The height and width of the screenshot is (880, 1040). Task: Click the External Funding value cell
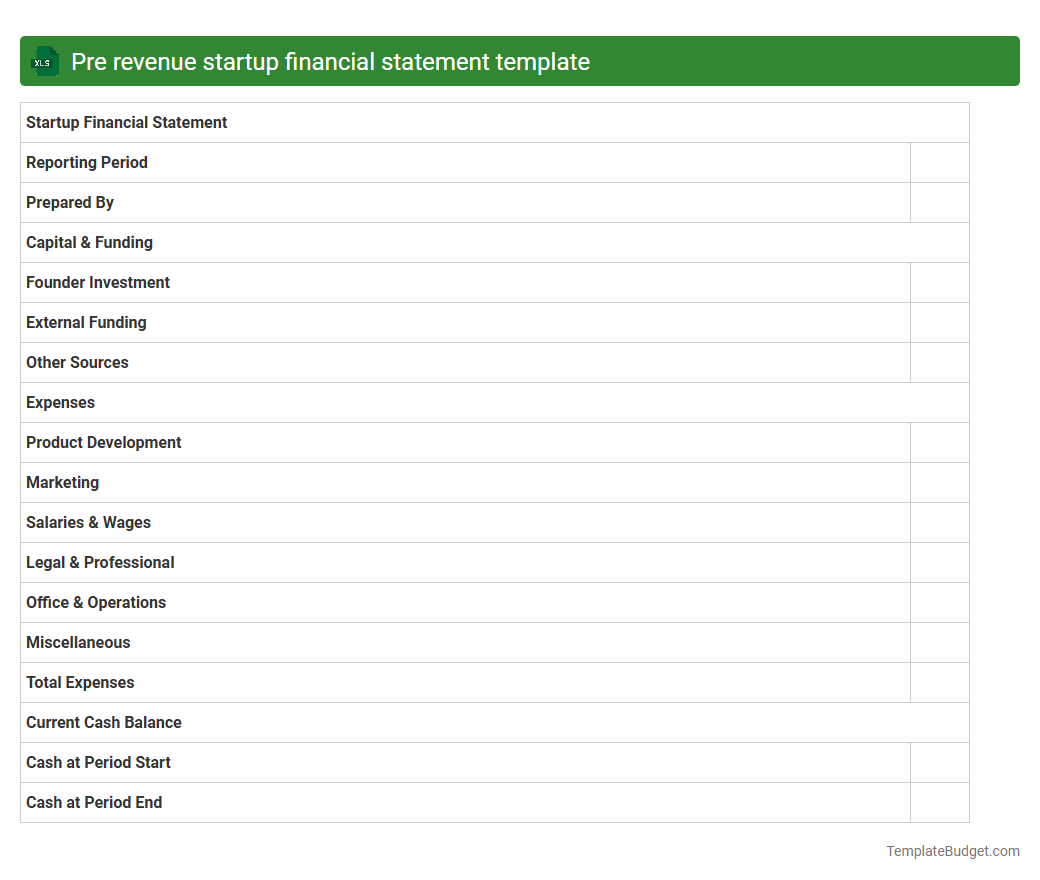click(x=939, y=322)
